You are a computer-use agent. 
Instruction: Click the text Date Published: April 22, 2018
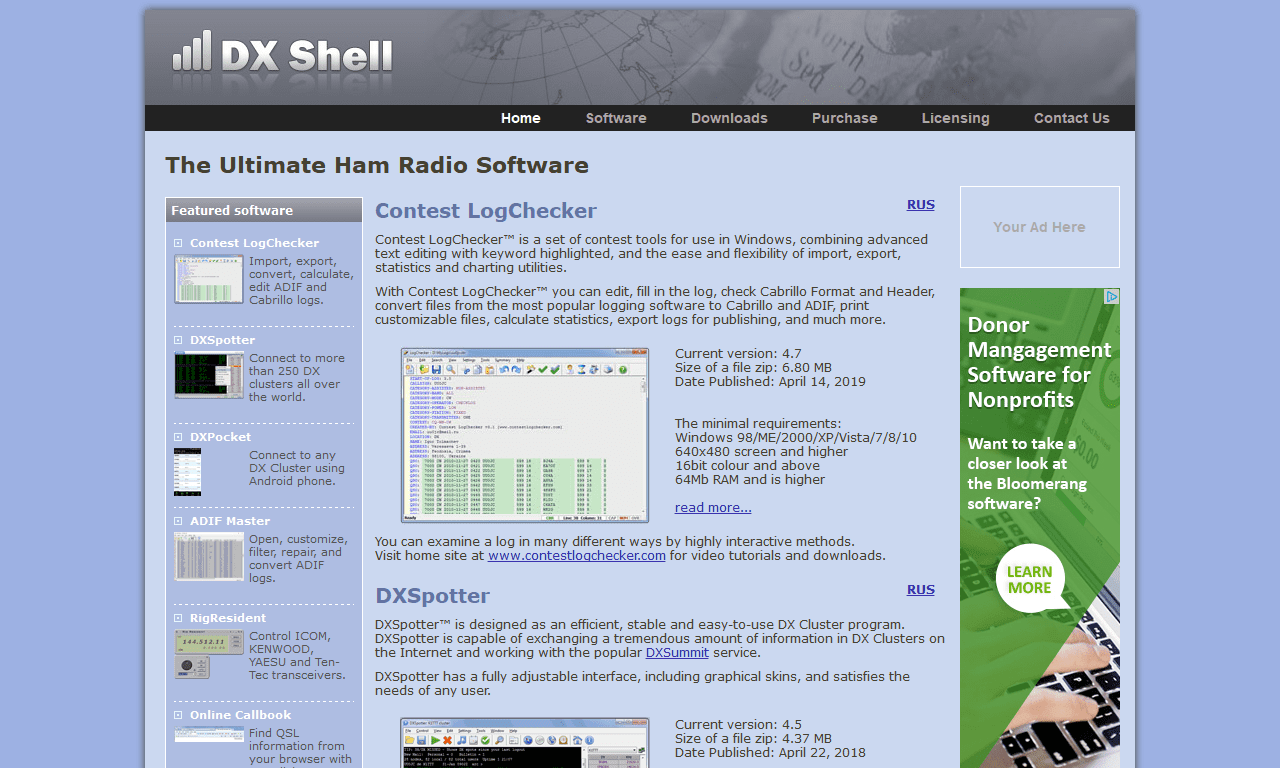(x=770, y=753)
